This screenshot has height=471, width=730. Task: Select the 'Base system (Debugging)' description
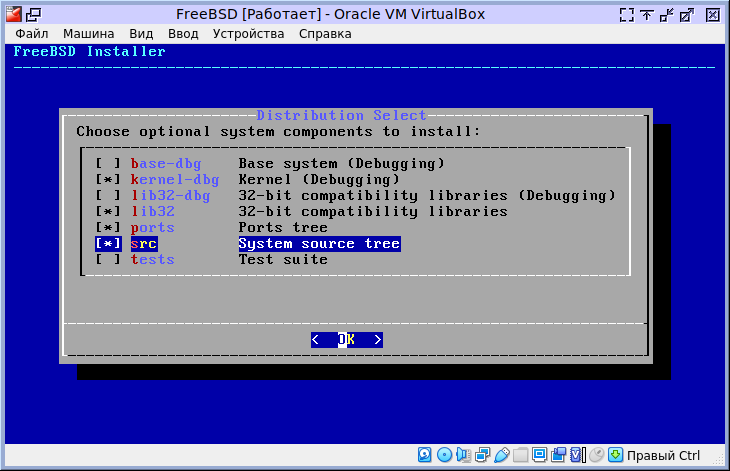coord(342,163)
